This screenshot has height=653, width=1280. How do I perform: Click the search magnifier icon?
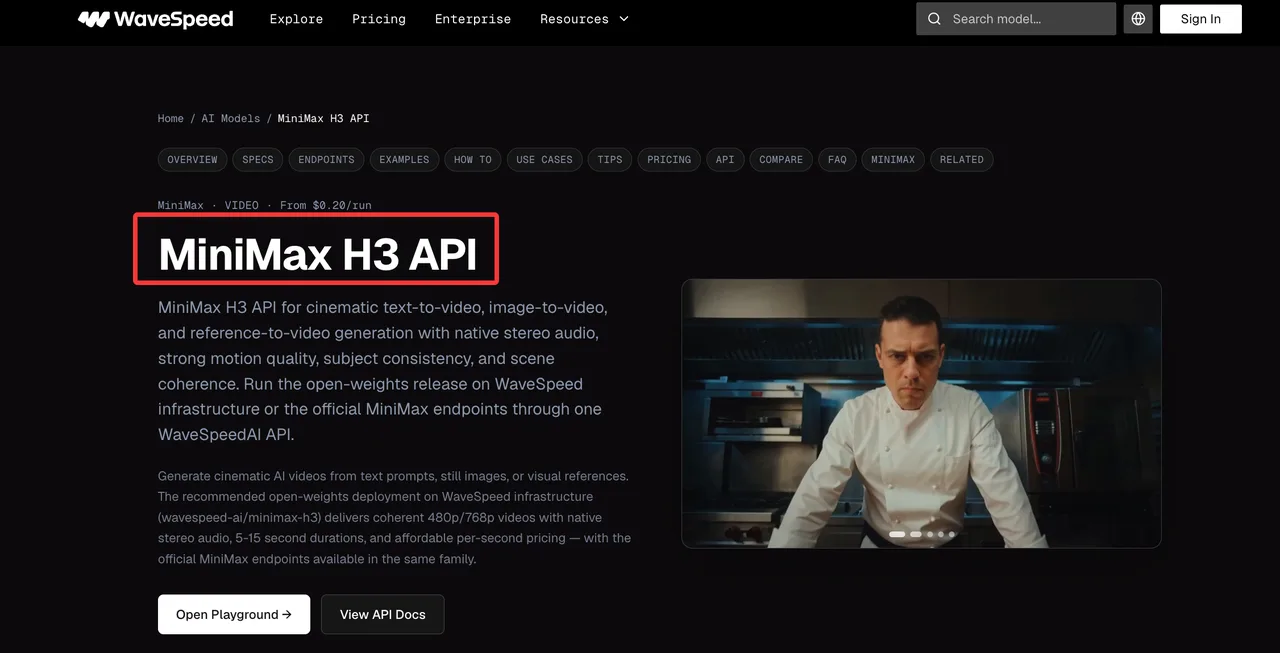click(934, 19)
